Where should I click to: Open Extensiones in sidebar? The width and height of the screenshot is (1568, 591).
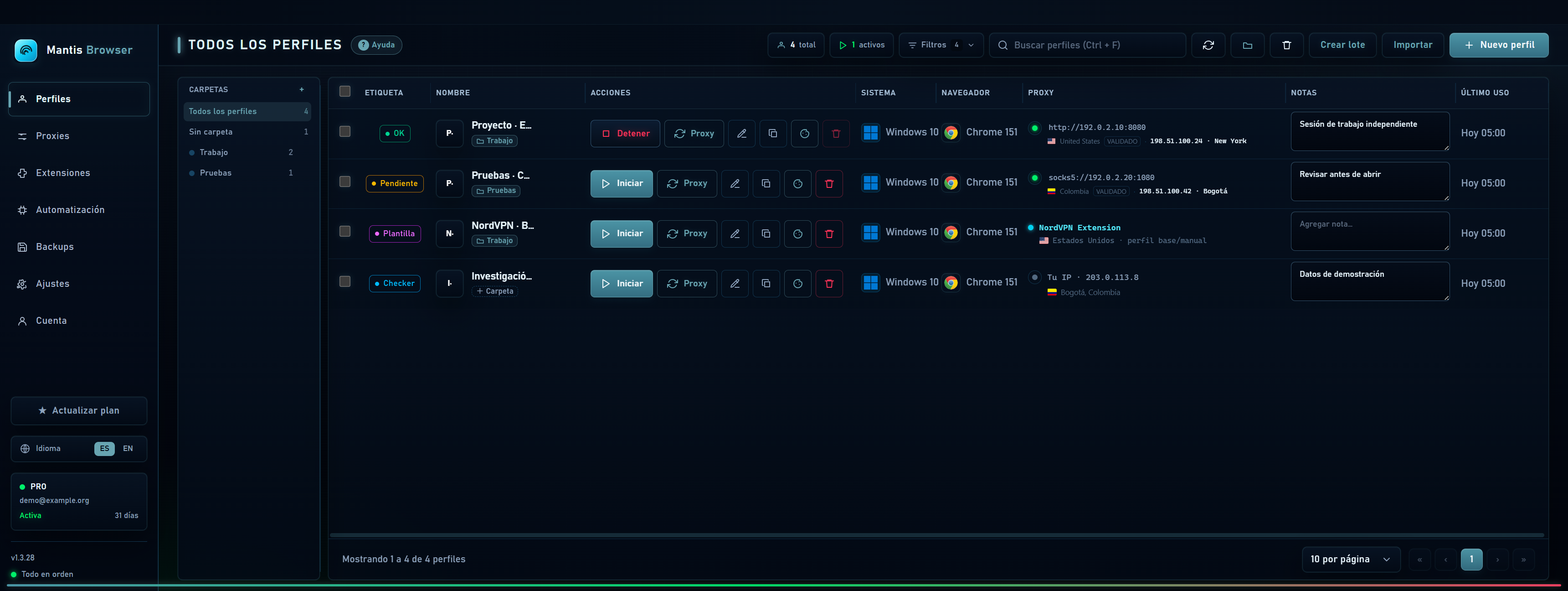tap(79, 173)
